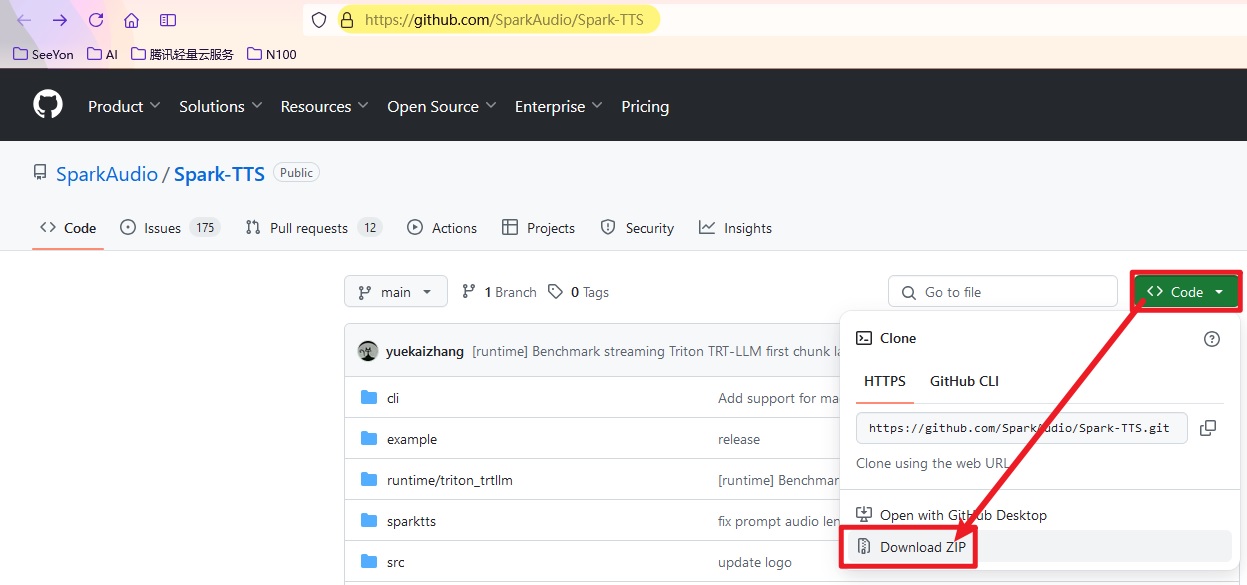
Task: Click the folder icon for example
Action: 369,439
